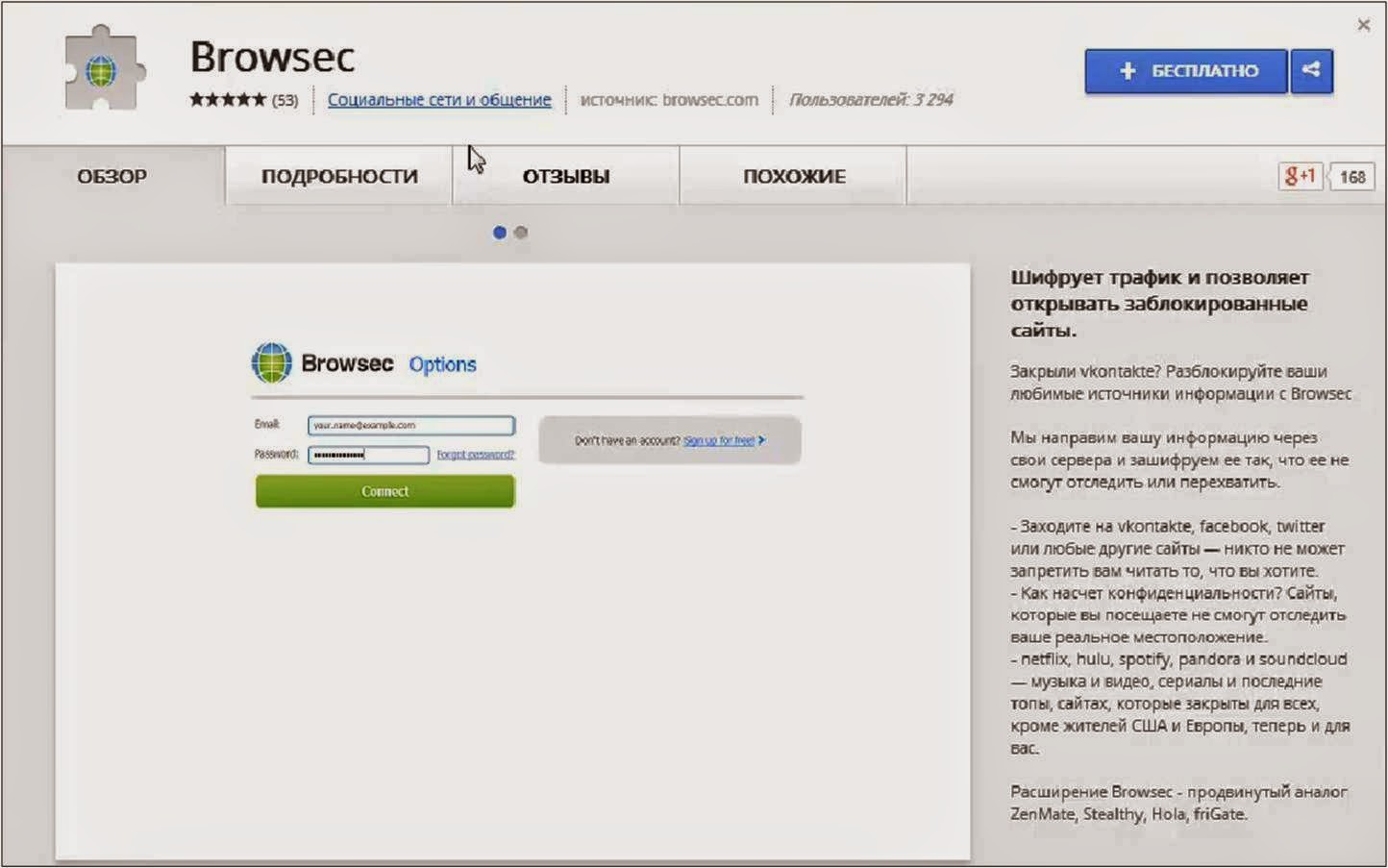Click the Закрыли vkontakte paragraph
1388x868 pixels.
1180,383
